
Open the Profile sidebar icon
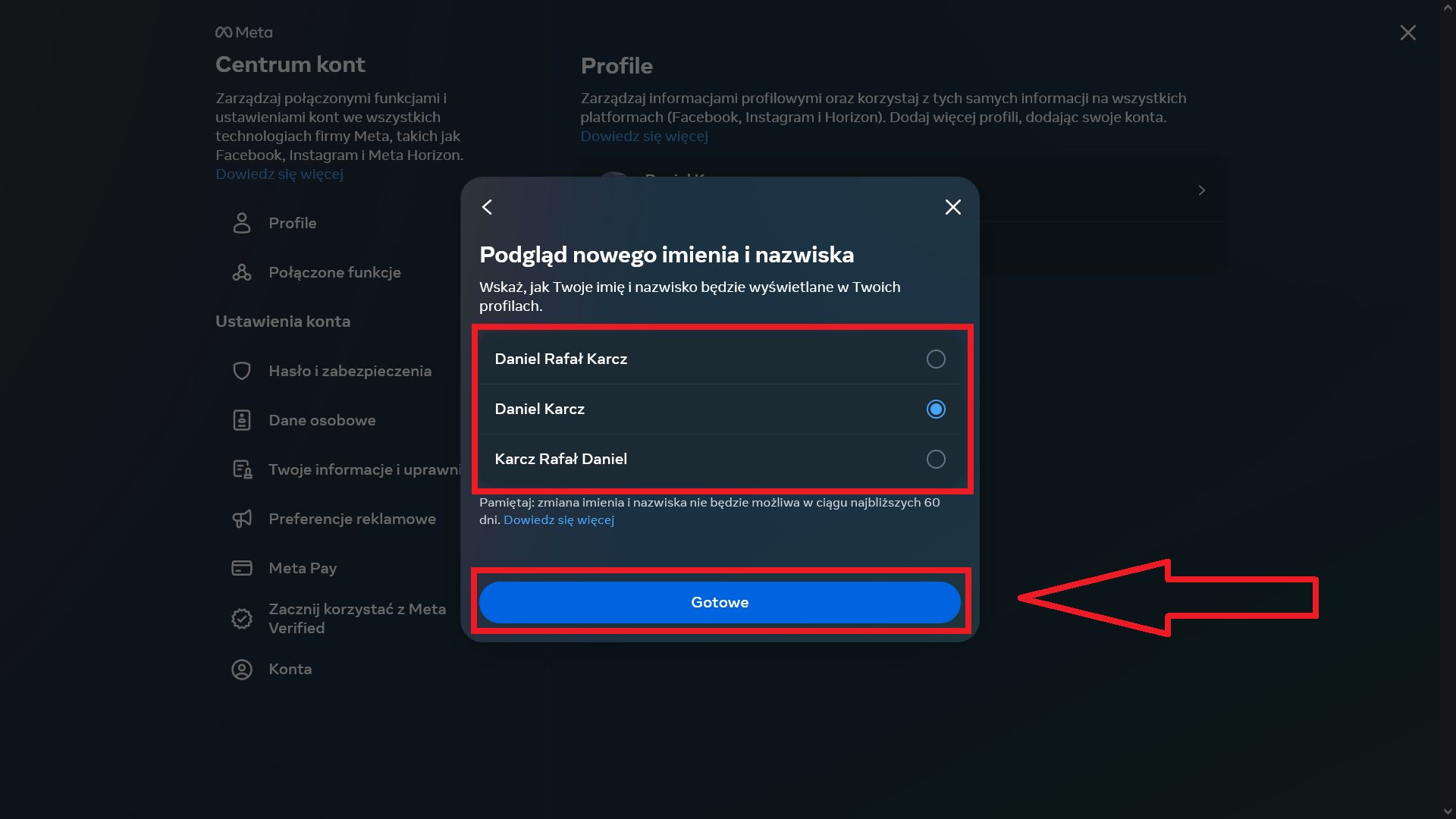coord(241,222)
